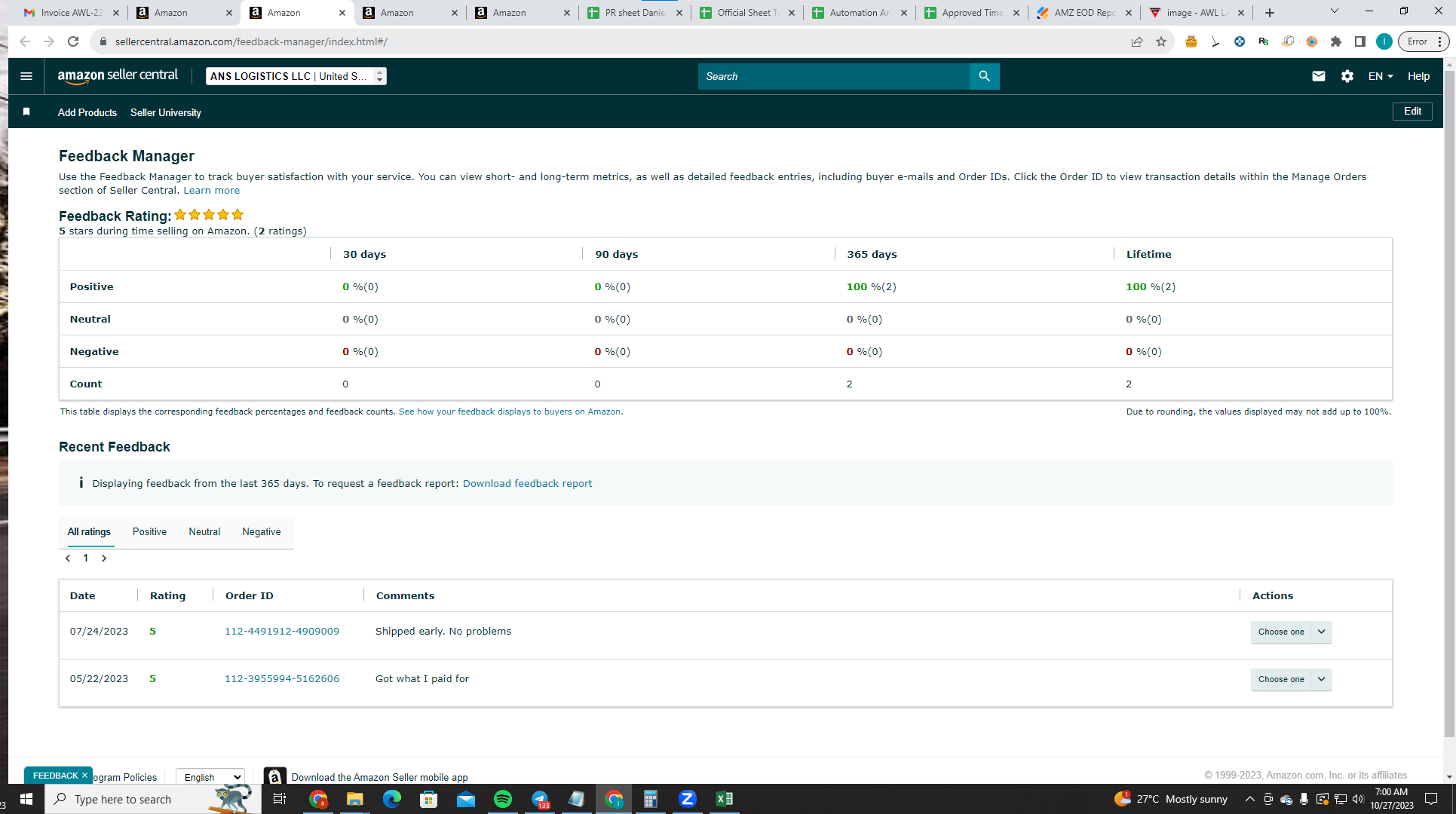Open the browser tab search chevron
The height and width of the screenshot is (814, 1456).
1335,11
